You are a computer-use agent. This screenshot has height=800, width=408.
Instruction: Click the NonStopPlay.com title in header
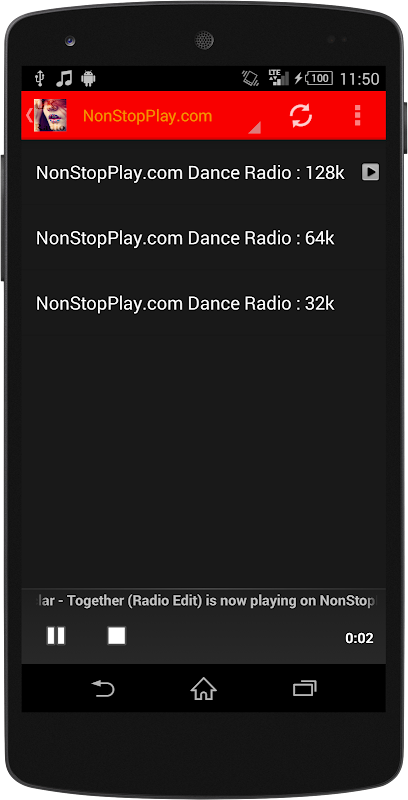(x=147, y=116)
